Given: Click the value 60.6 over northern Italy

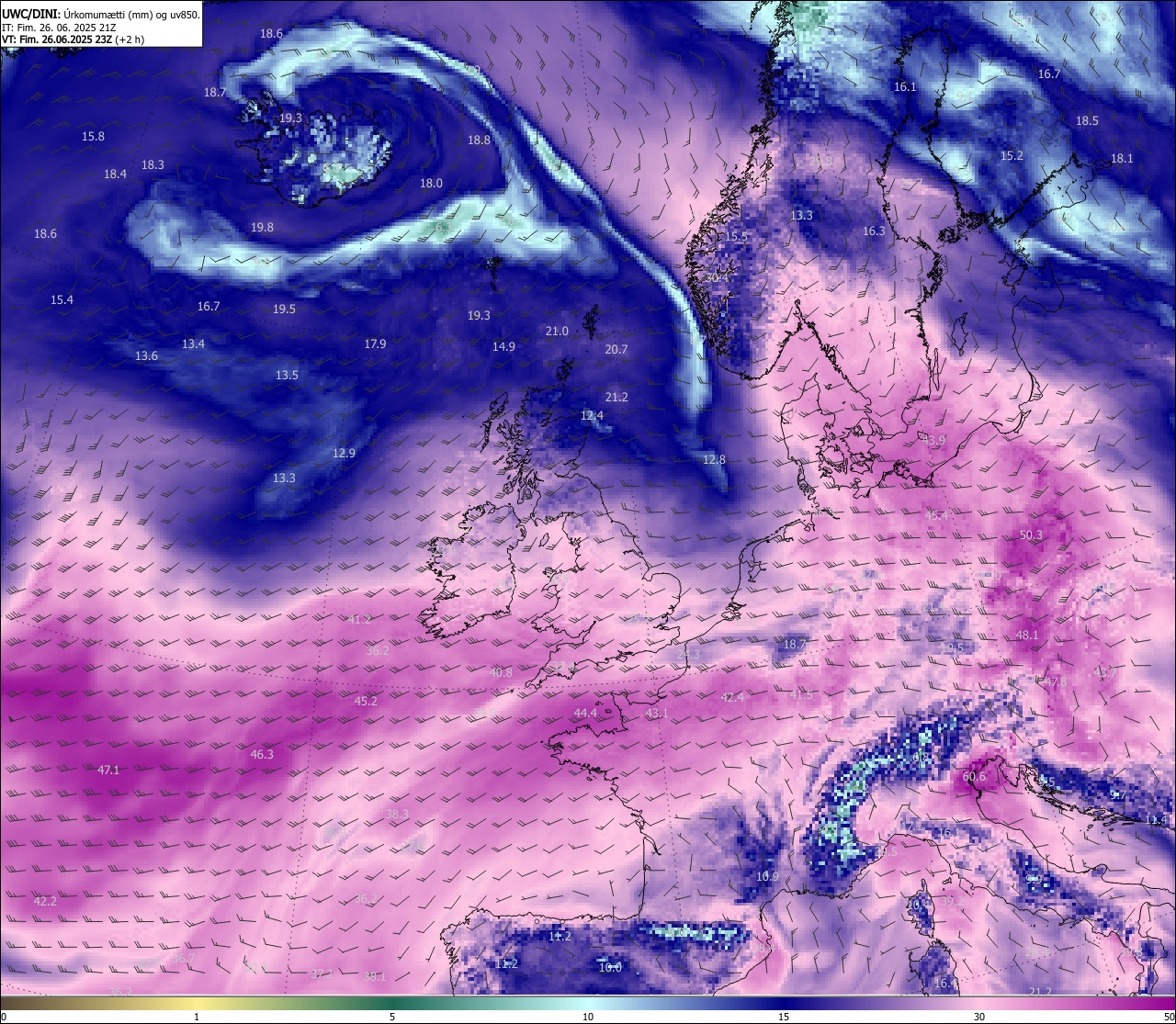Looking at the screenshot, I should point(974,776).
